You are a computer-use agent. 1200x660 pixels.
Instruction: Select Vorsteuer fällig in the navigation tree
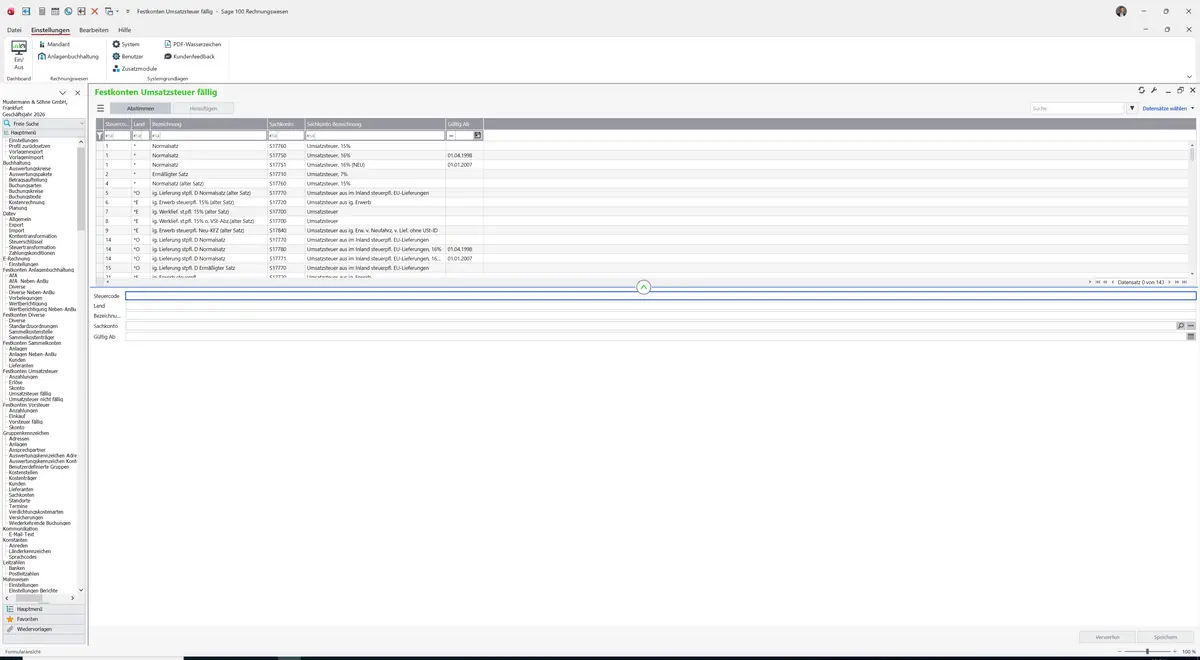point(26,422)
